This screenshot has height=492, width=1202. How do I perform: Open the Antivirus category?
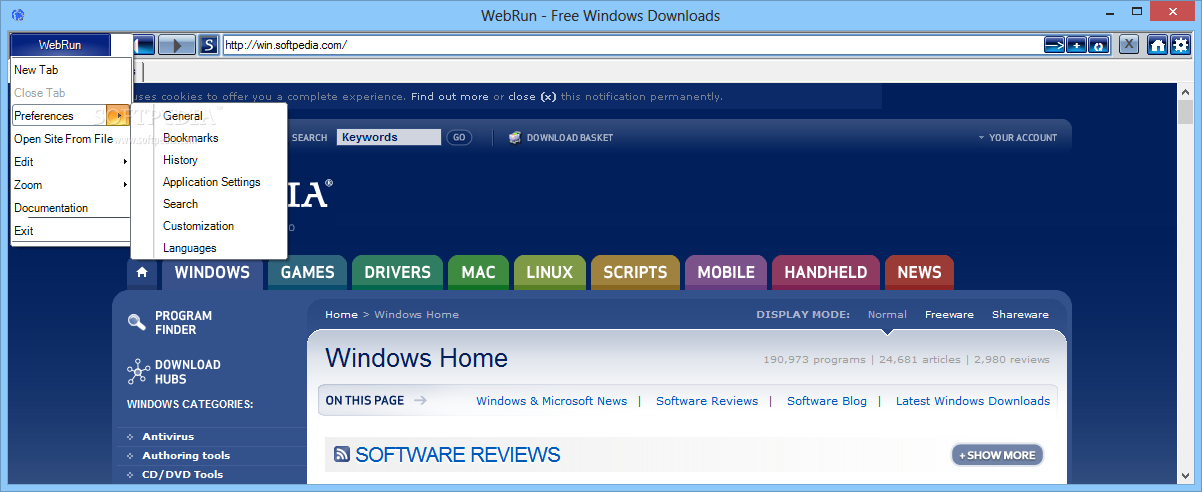point(168,437)
